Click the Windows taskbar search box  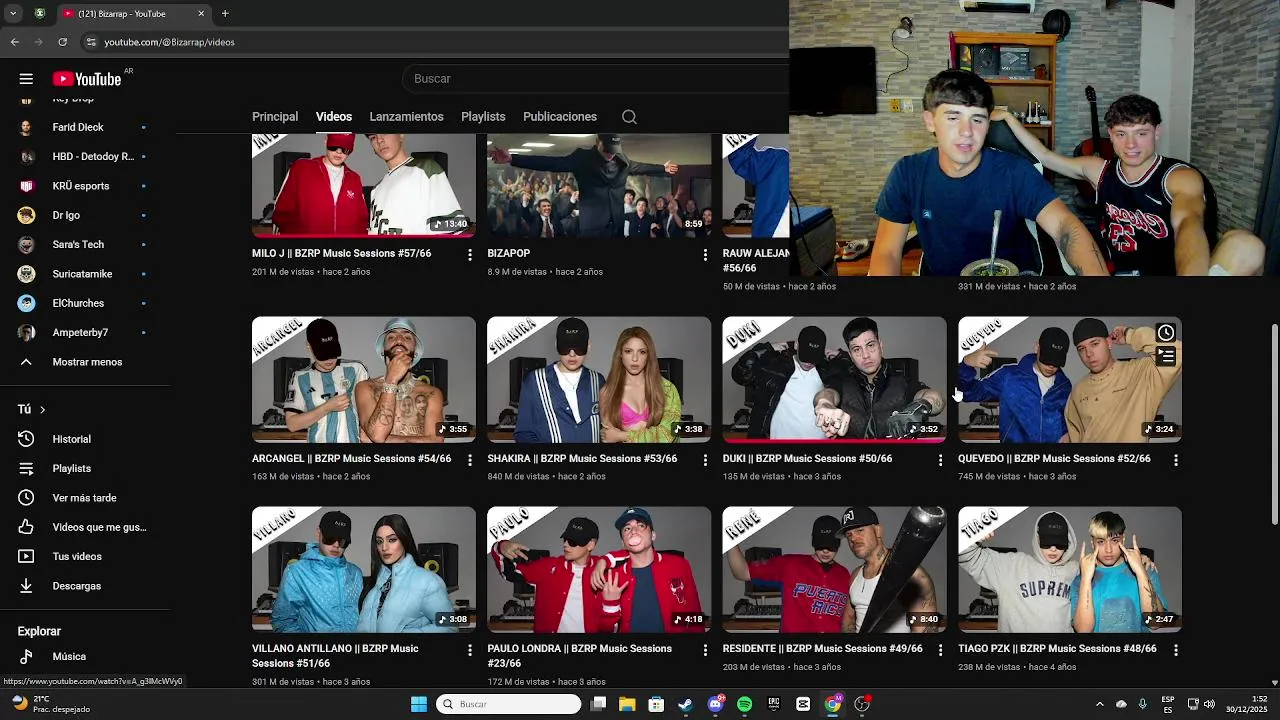509,704
